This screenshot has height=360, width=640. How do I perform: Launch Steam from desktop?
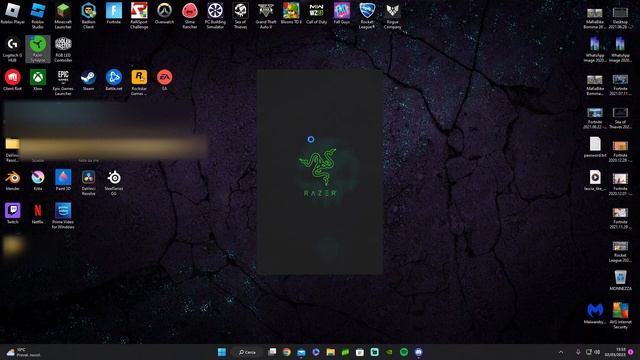click(89, 80)
